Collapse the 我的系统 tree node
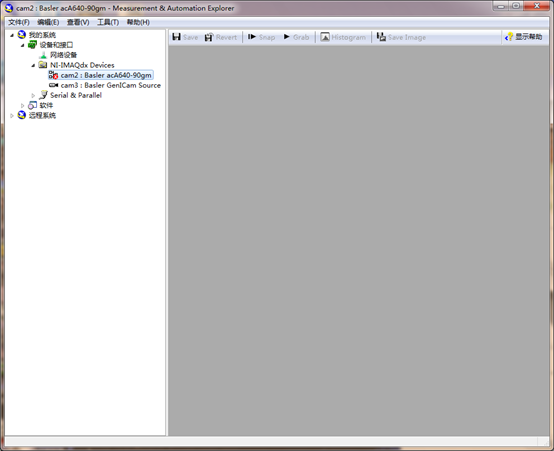Screen dimensions: 554x451 12,35
